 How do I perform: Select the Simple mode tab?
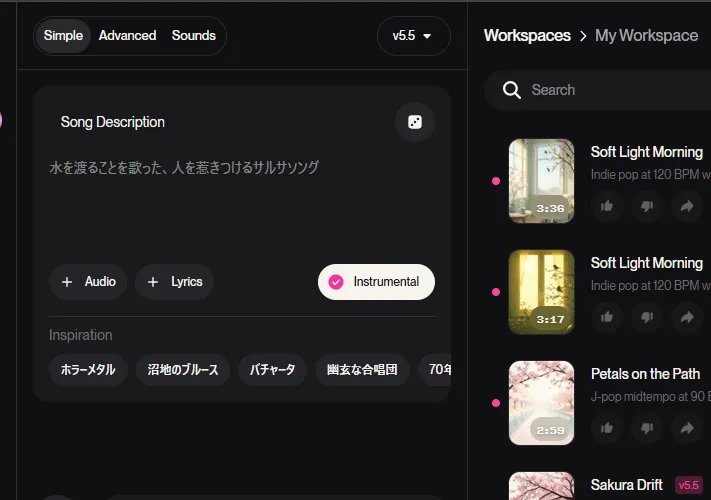pos(63,36)
